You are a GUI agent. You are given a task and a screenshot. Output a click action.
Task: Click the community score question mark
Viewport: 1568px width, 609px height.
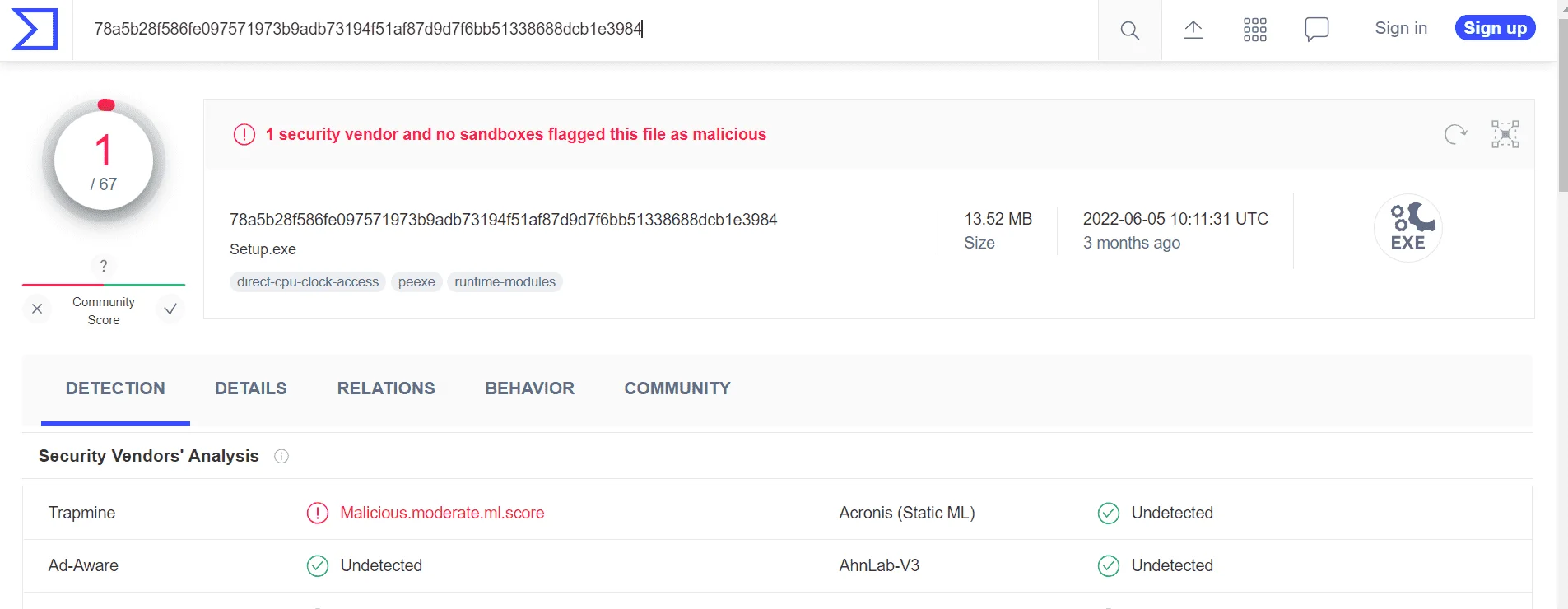104,266
